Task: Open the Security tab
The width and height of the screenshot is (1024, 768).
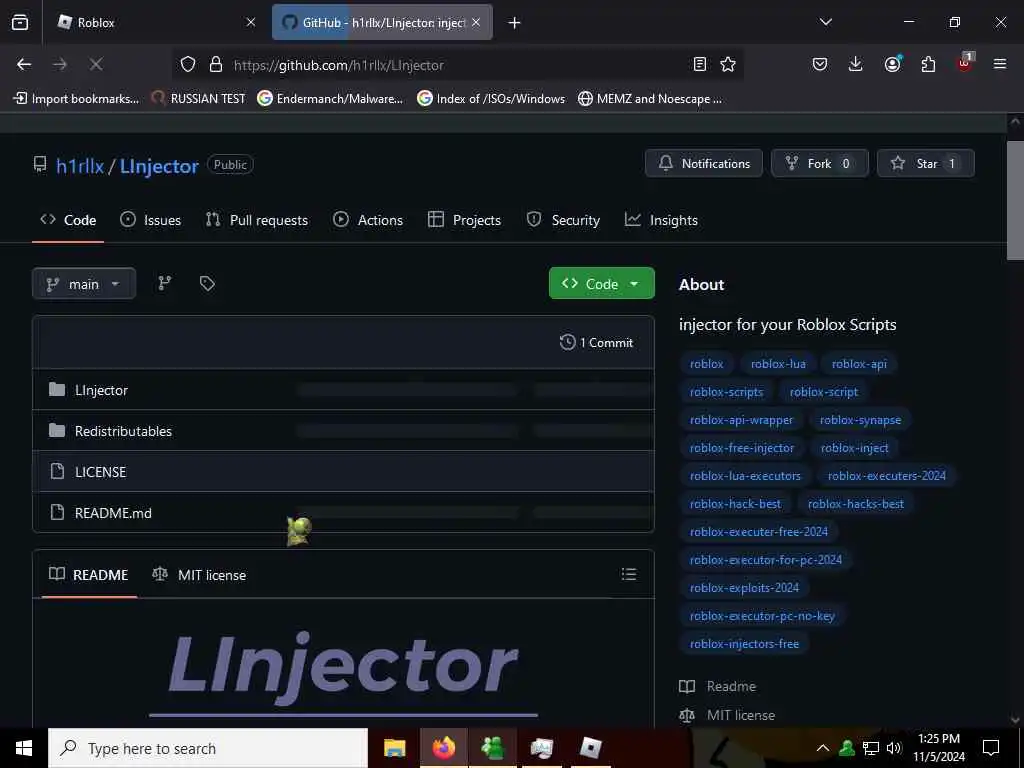Action: [563, 220]
